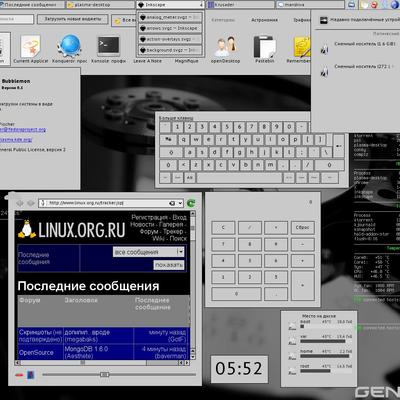
Task: Open the 'Галерея' link
Action: [x=171, y=224]
